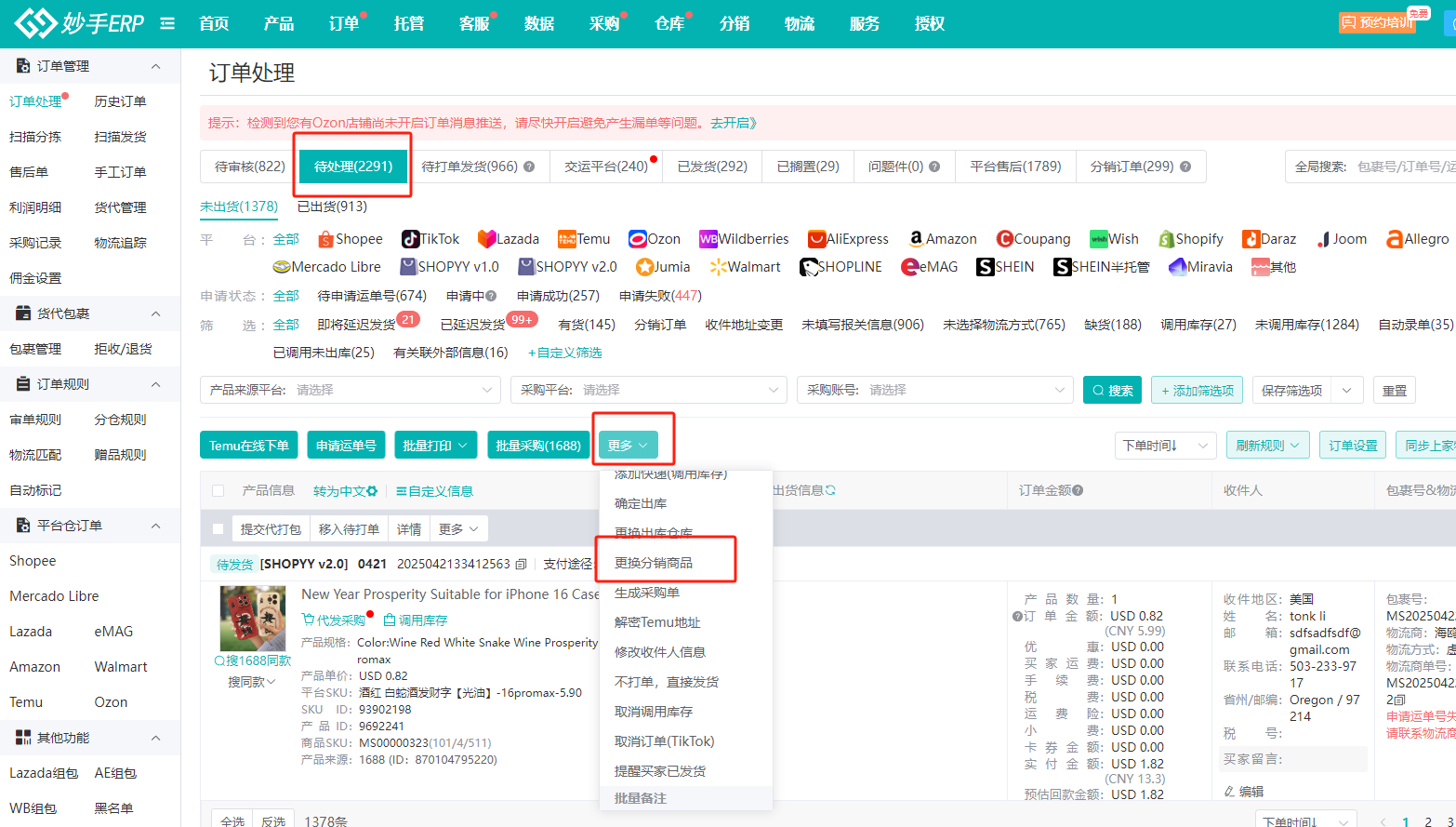This screenshot has height=827, width=1456.
Task: Filter orders by Wildberries platform icon
Action: point(708,239)
